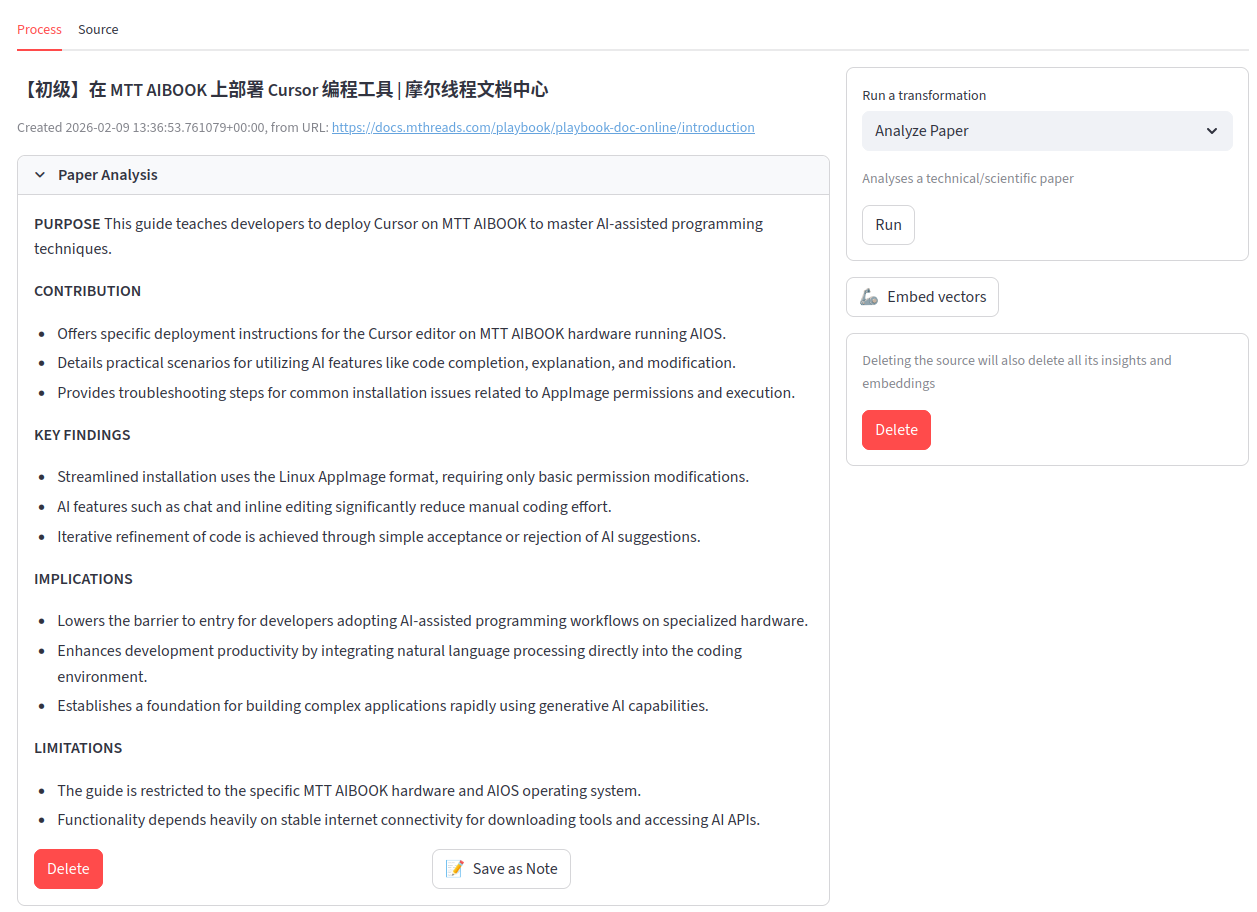Image resolution: width=1257 pixels, height=912 pixels.
Task: Click 'Analyses a technical/scientific paper' description
Action: 968,178
